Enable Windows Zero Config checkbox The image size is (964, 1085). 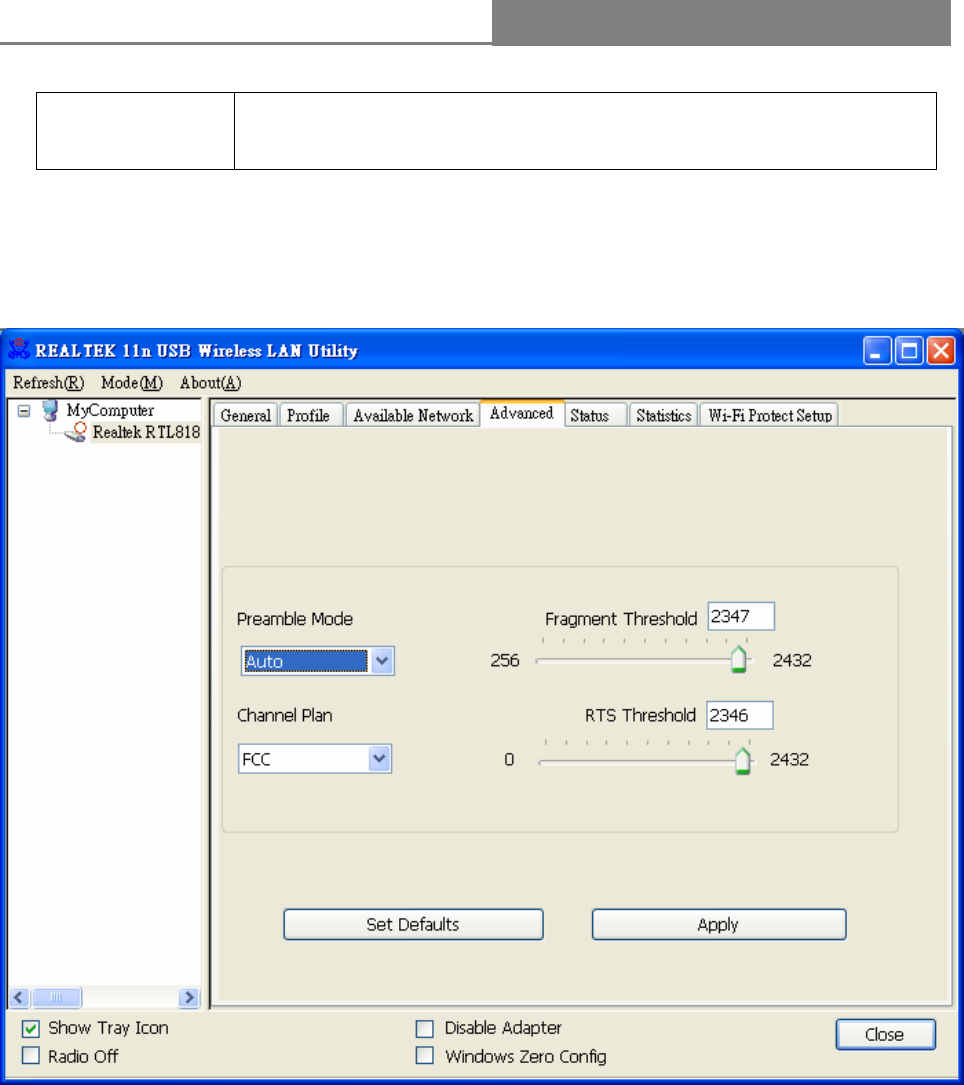[x=424, y=1056]
